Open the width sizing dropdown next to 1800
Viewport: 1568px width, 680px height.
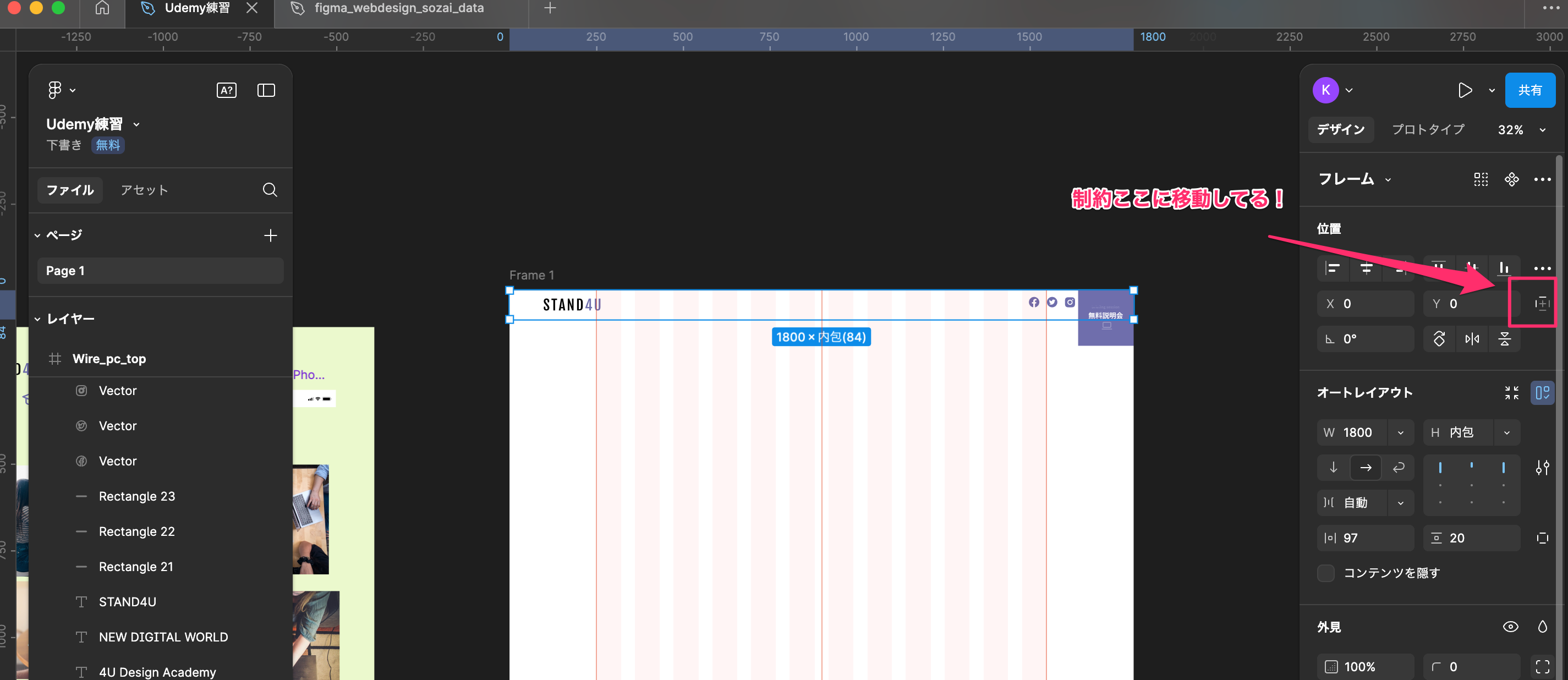(1401, 432)
